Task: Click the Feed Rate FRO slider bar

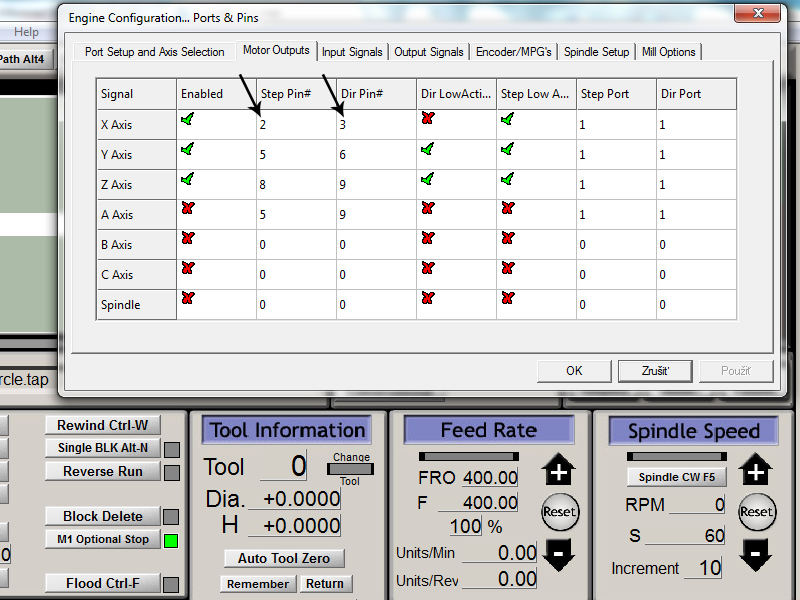Action: [467, 457]
